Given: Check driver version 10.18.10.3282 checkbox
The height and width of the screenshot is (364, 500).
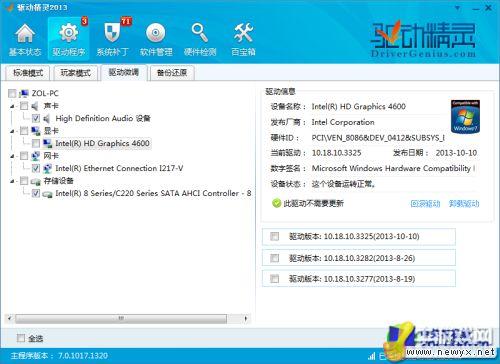Looking at the screenshot, I should [274, 258].
